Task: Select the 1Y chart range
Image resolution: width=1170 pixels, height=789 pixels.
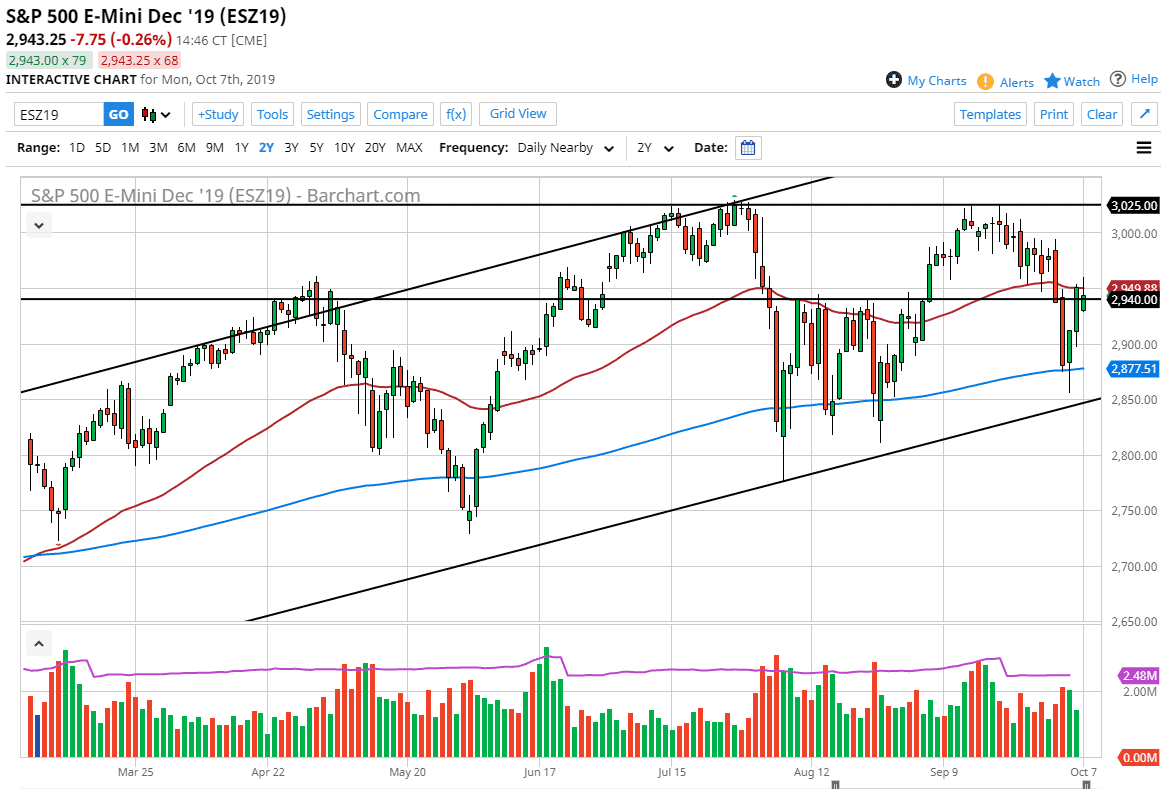Action: (x=241, y=147)
